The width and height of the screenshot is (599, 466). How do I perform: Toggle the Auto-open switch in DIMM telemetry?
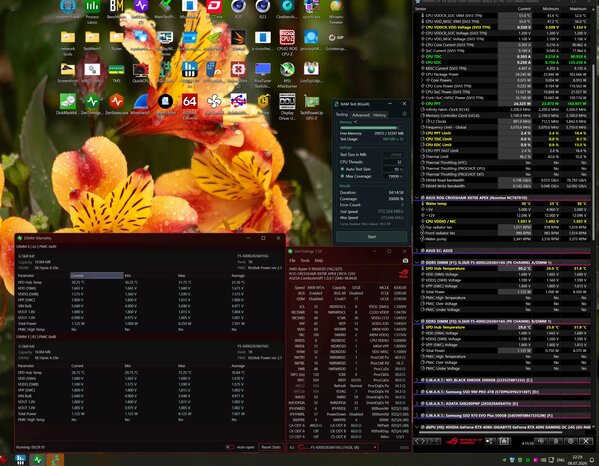pos(229,447)
